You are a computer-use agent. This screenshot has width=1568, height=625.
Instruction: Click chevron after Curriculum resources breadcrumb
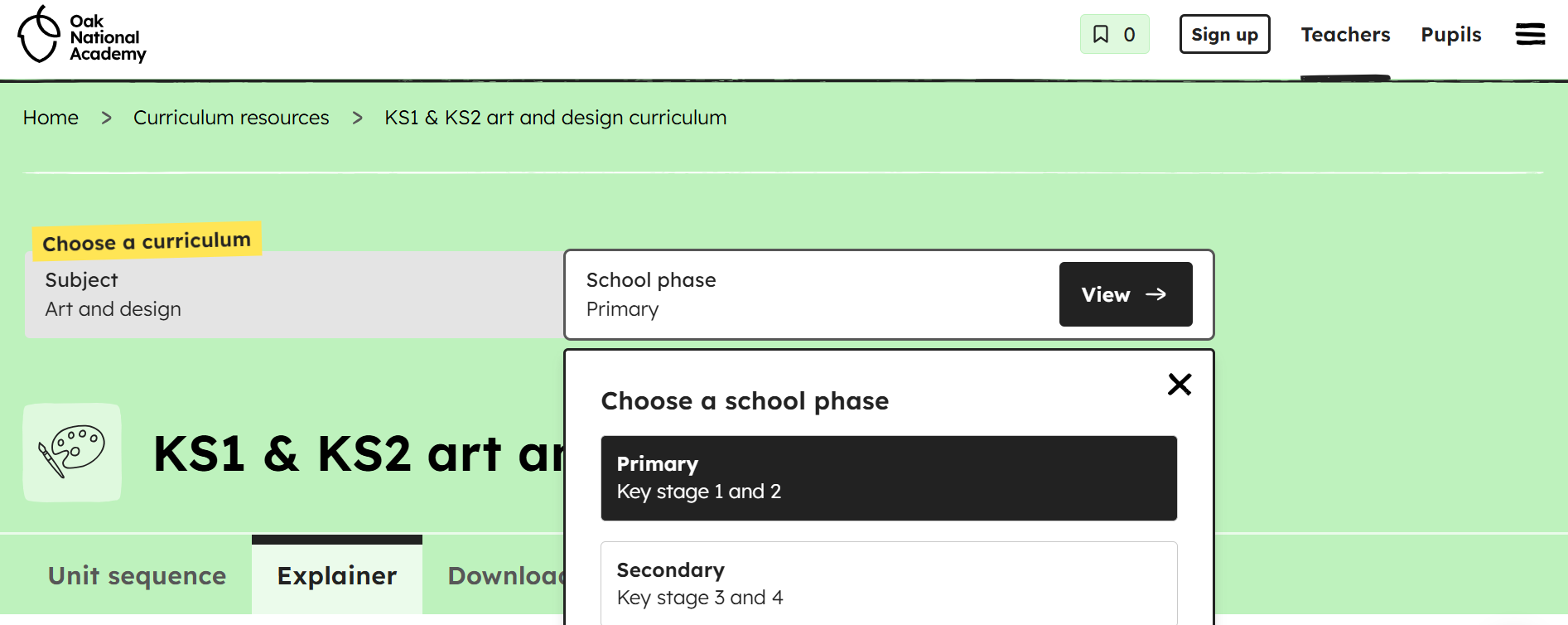pos(357,119)
